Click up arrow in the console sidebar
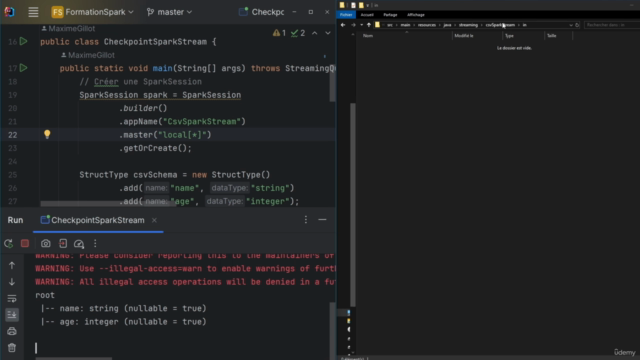 [12, 265]
